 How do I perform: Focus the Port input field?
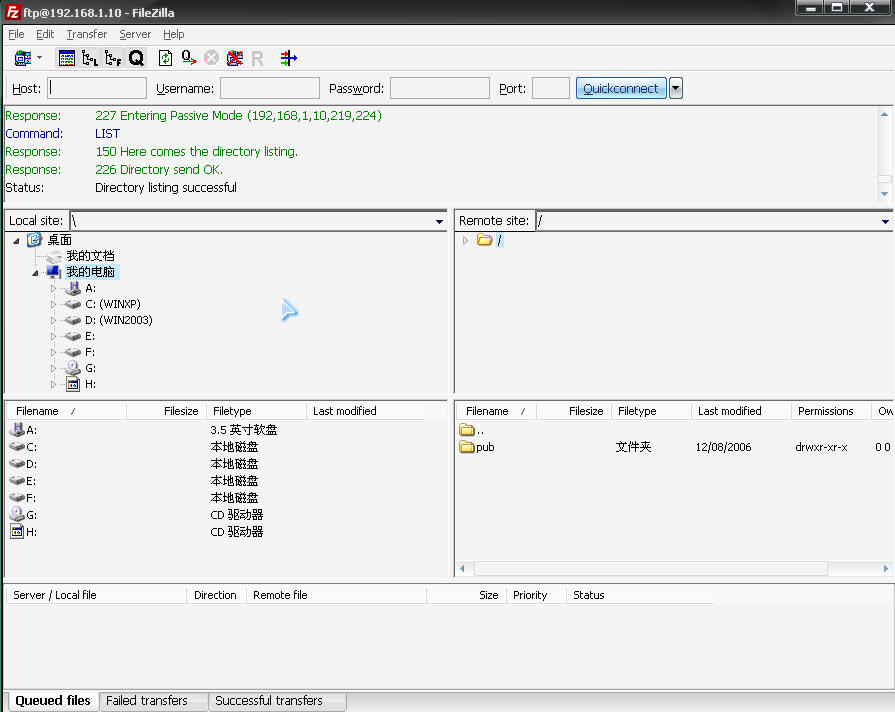[551, 89]
